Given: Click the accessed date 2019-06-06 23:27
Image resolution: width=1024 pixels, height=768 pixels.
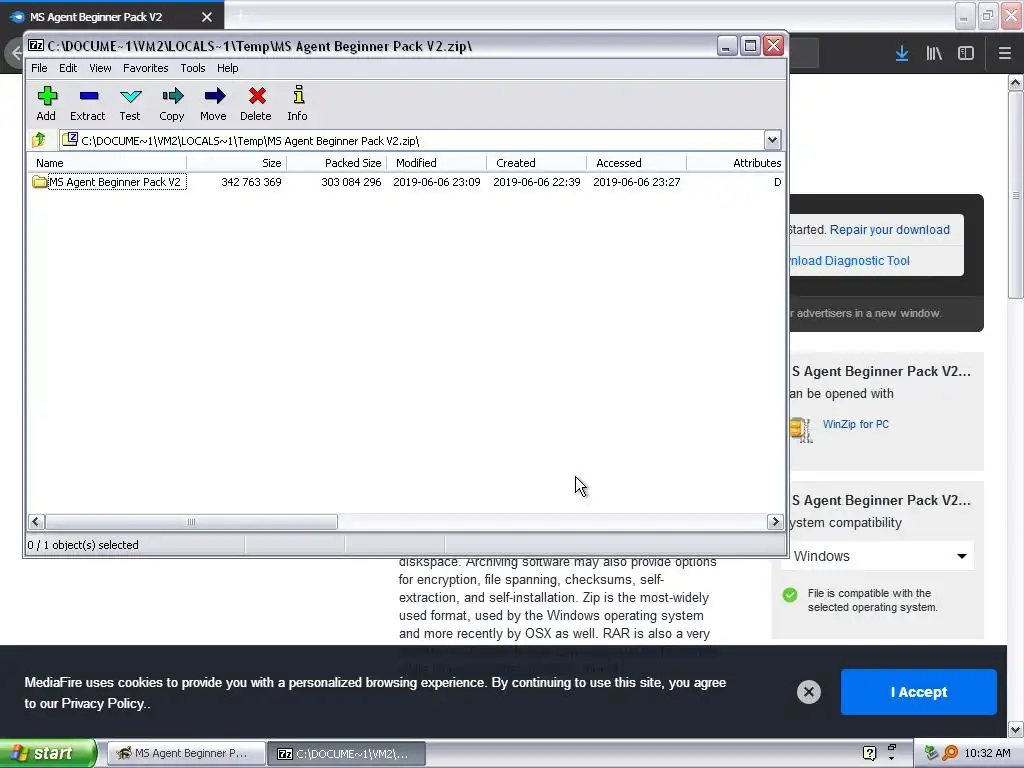Looking at the screenshot, I should 637,182.
